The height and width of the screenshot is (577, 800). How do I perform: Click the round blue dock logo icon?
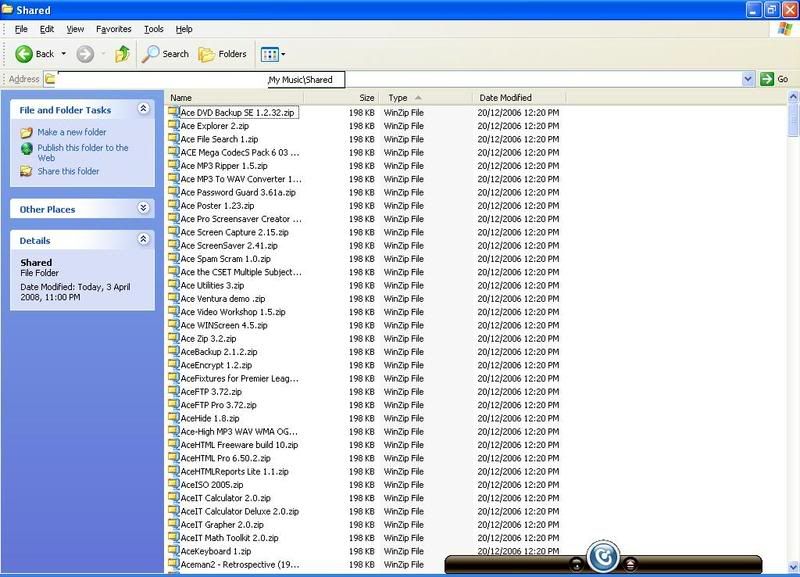[x=603, y=554]
